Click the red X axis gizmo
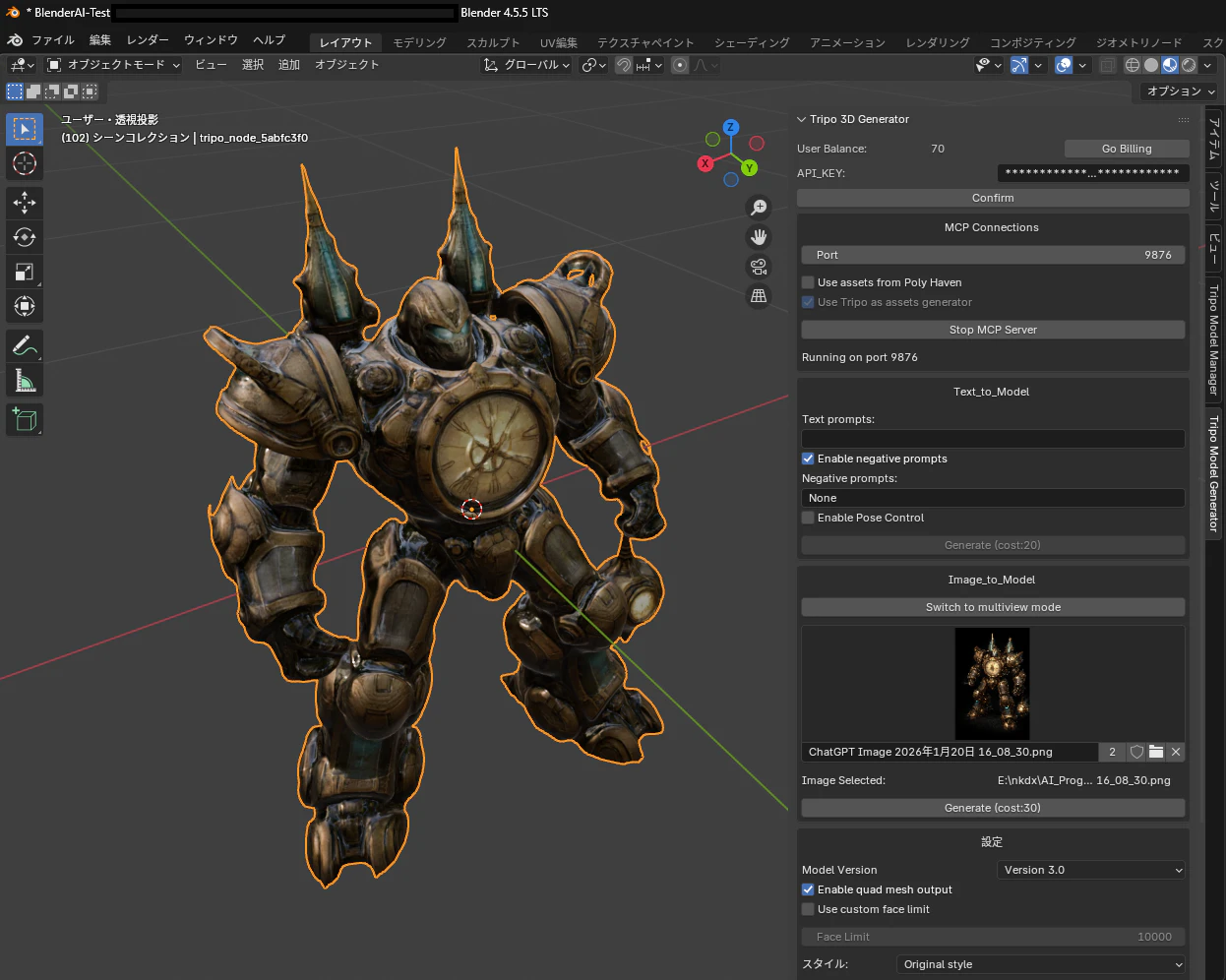The width and height of the screenshot is (1226, 980). point(705,164)
